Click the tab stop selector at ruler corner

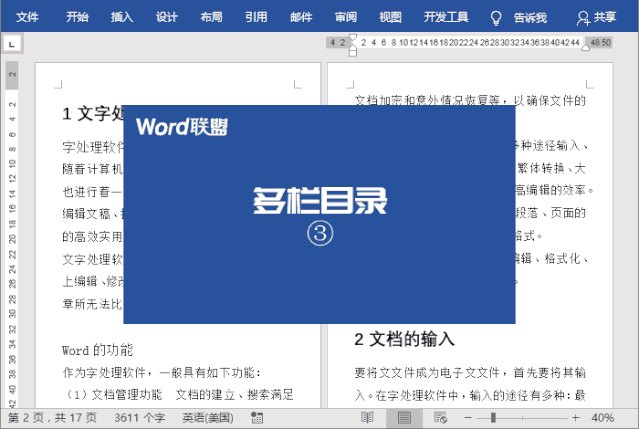[x=12, y=44]
